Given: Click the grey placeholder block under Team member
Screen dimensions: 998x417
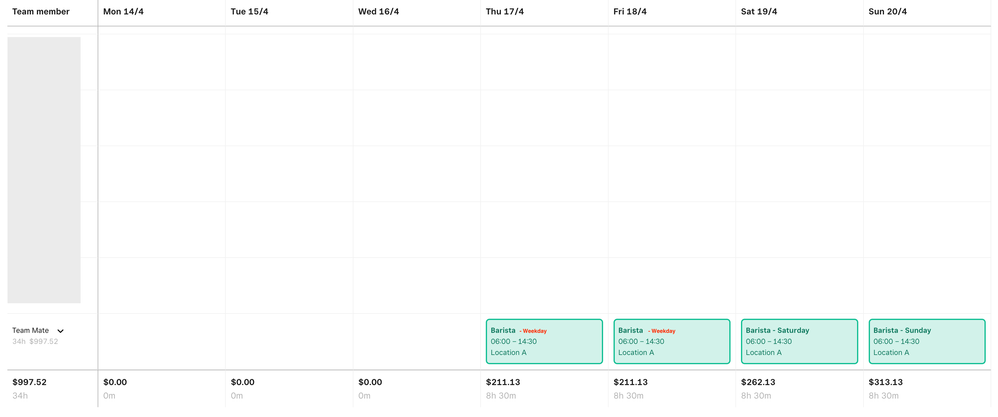Looking at the screenshot, I should pos(44,170).
